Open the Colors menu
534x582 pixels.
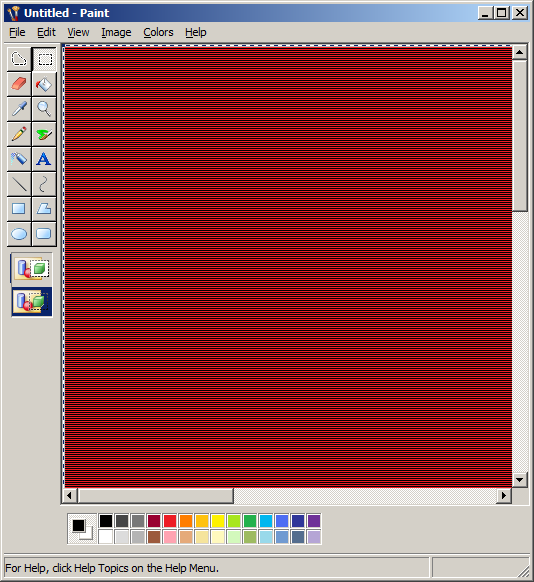158,32
